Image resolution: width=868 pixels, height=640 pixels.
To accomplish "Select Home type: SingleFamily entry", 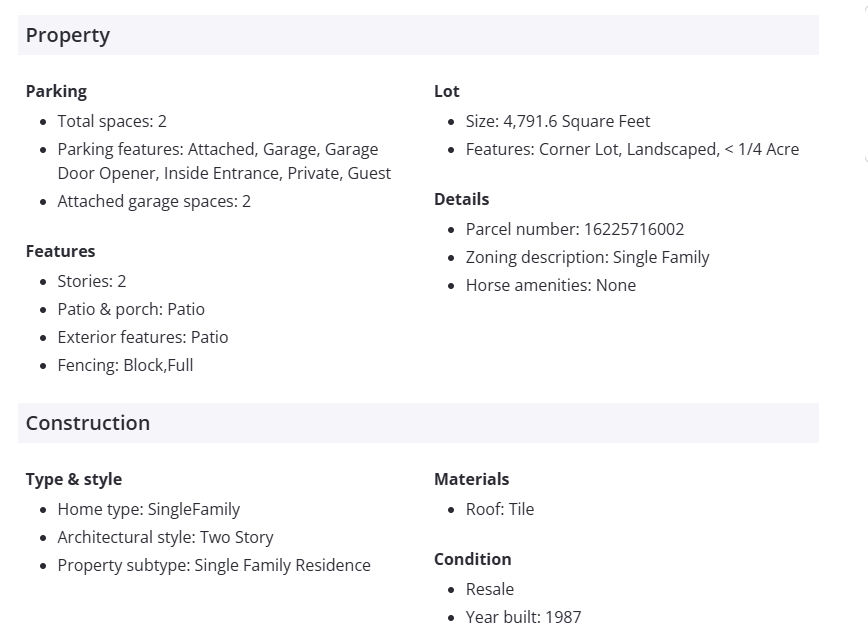I will [x=149, y=509].
